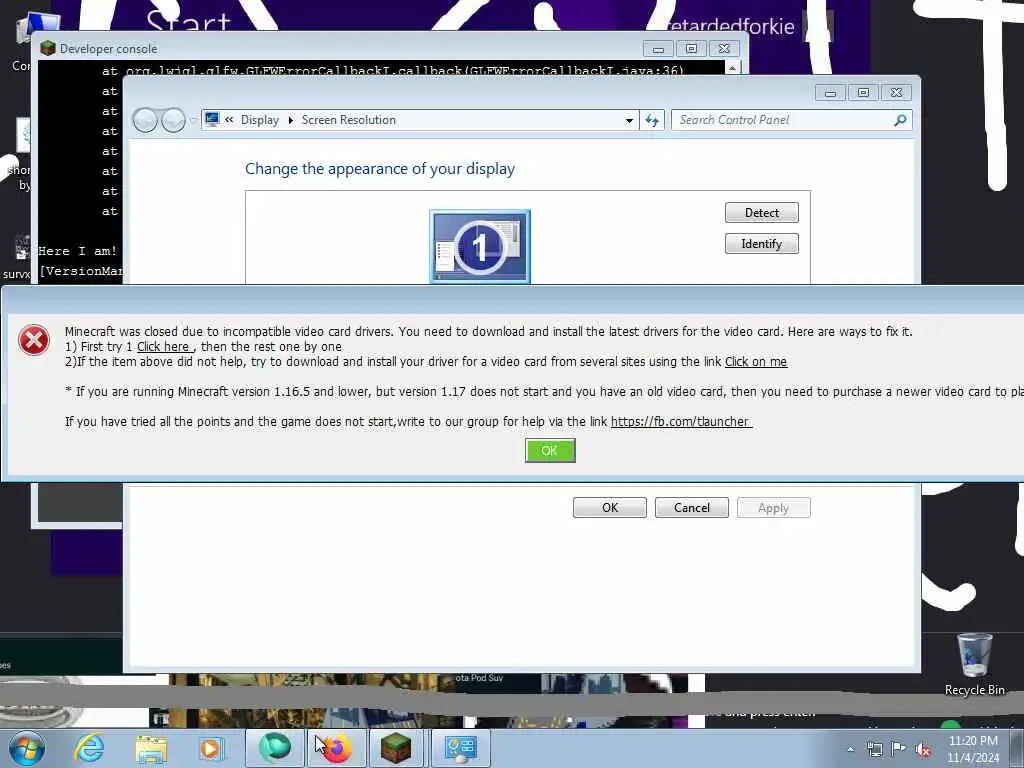Switch to the Control Panel taskbar icon
The image size is (1024, 768).
click(x=460, y=748)
